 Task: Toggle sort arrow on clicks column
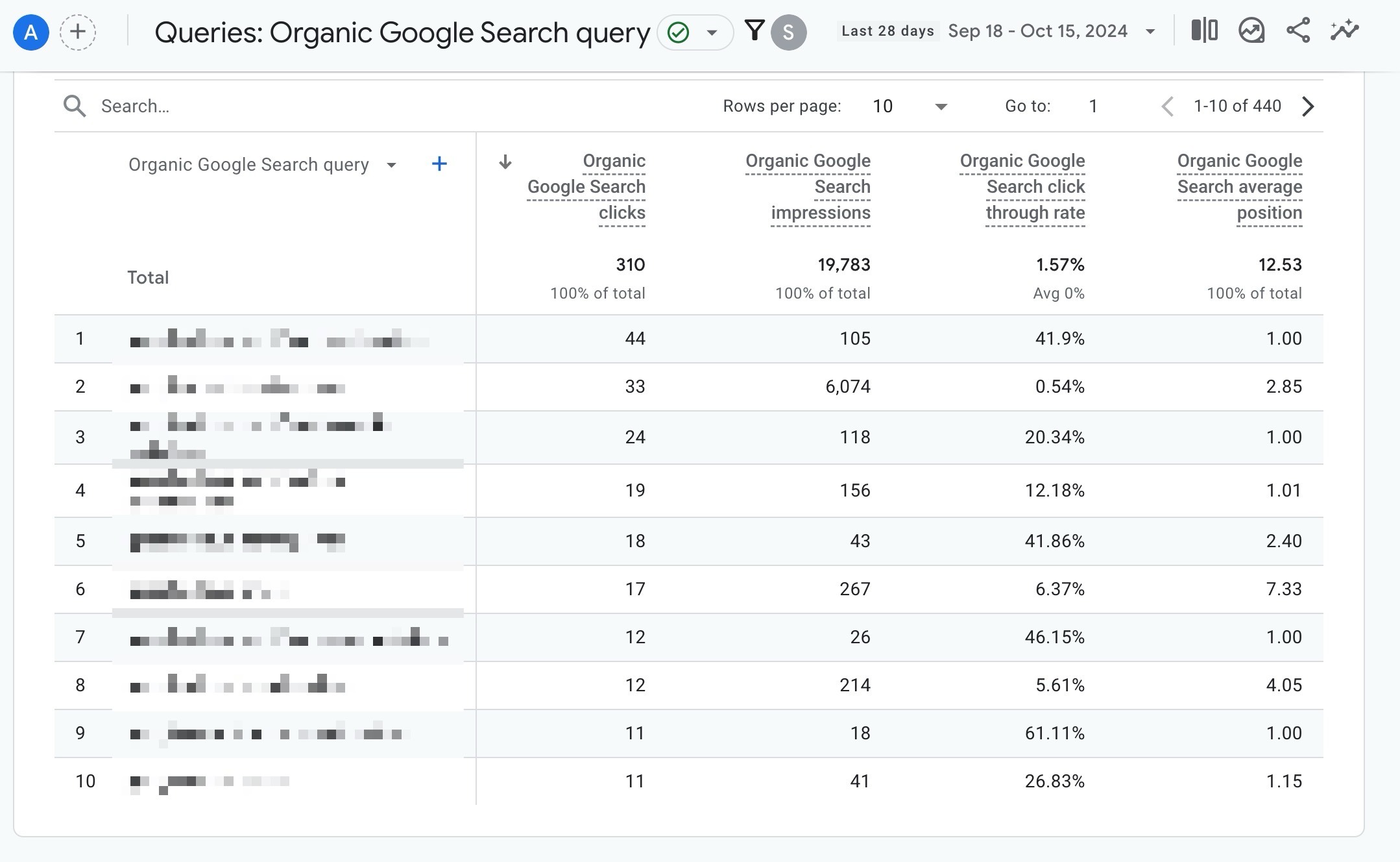point(505,162)
